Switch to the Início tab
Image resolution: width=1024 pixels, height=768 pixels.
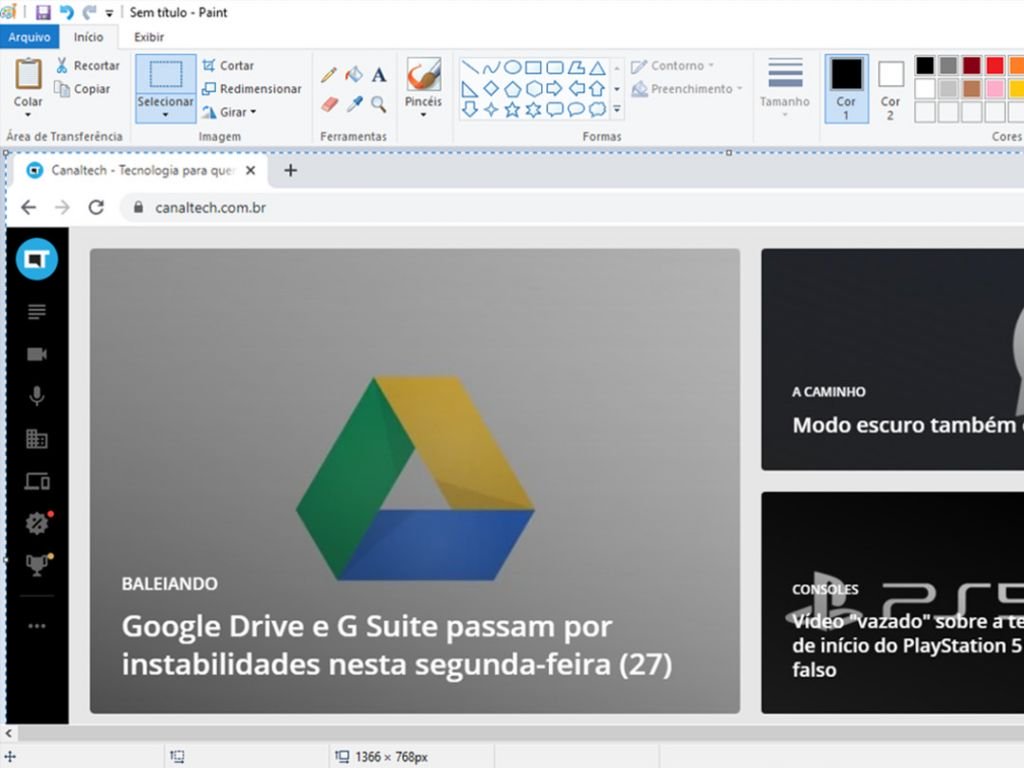[88, 37]
